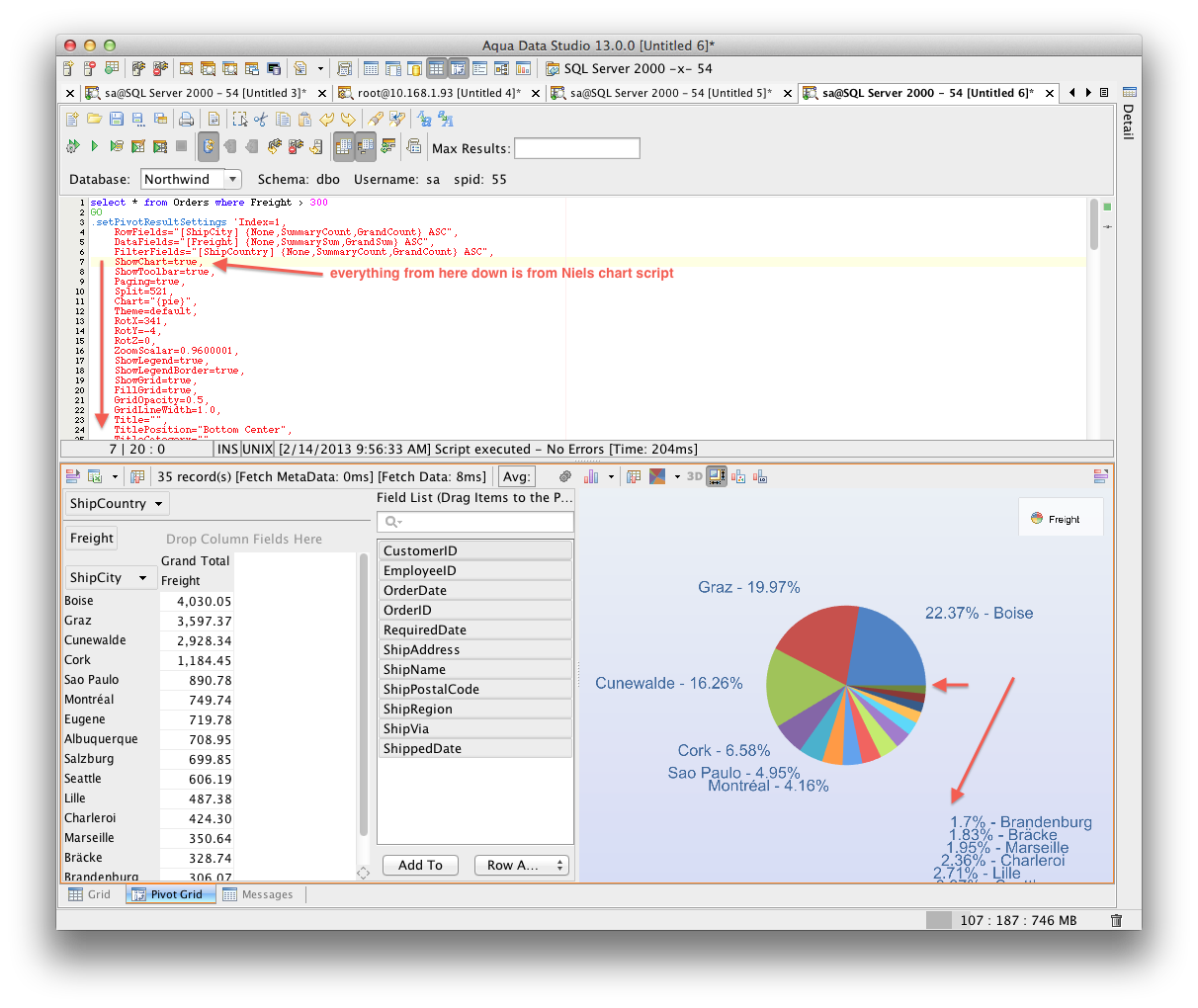Click the Undo arrow icon
1198x1008 pixels.
(326, 120)
